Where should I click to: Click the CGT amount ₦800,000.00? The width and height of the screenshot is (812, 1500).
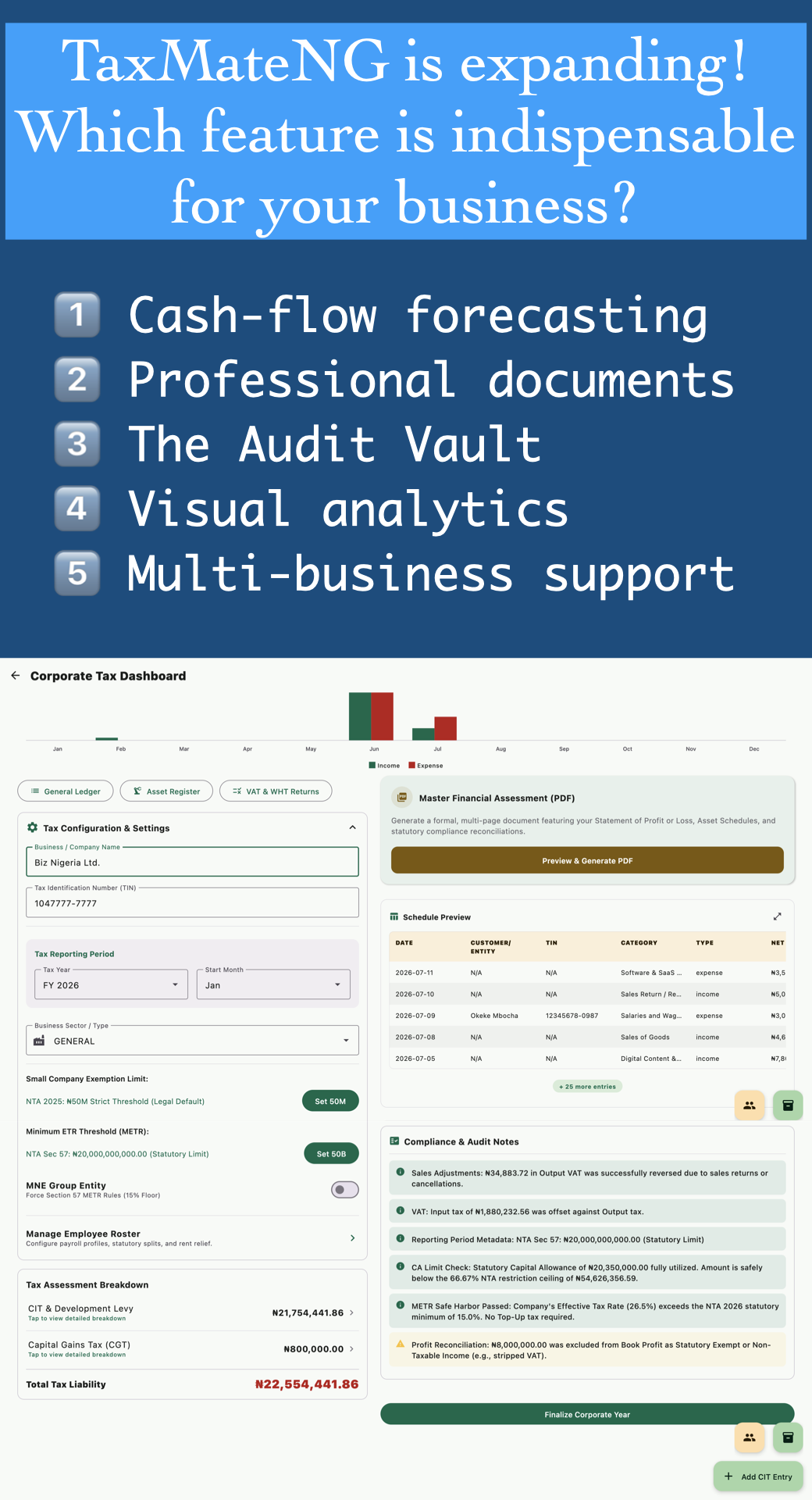pyautogui.click(x=313, y=1348)
